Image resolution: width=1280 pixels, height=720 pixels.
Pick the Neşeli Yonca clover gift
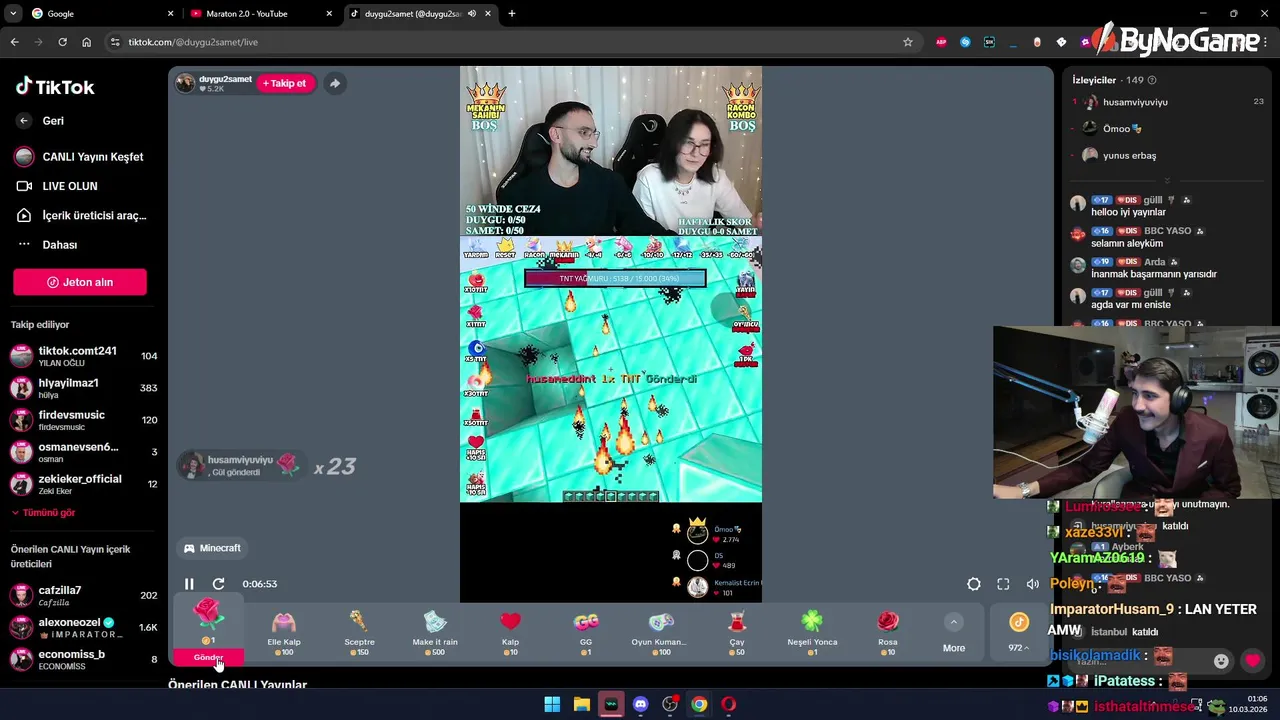(x=812, y=632)
